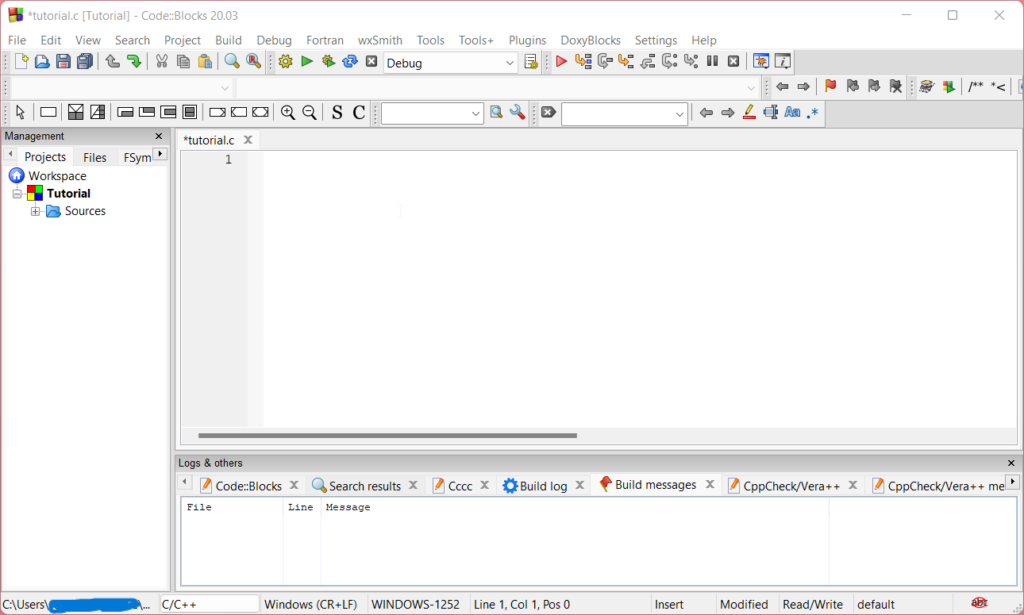The height and width of the screenshot is (615, 1024).
Task: Start debugging with the red arrow icon
Action: (x=561, y=62)
